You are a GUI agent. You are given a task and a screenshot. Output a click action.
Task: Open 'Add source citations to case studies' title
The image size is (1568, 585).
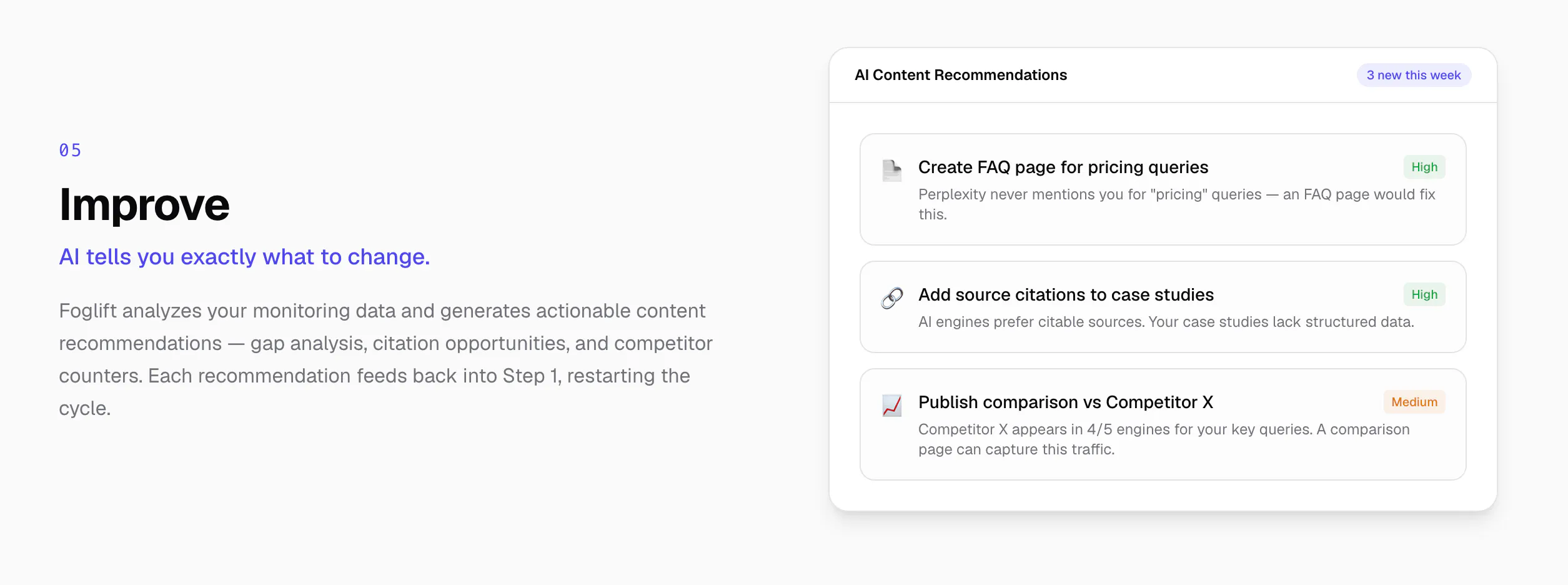click(1066, 294)
